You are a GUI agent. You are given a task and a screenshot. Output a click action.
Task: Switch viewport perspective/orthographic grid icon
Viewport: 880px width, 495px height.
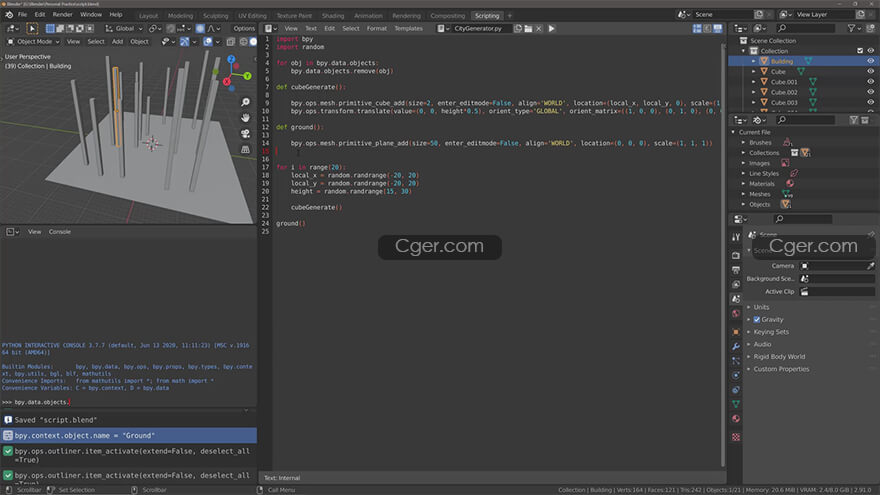(x=245, y=149)
